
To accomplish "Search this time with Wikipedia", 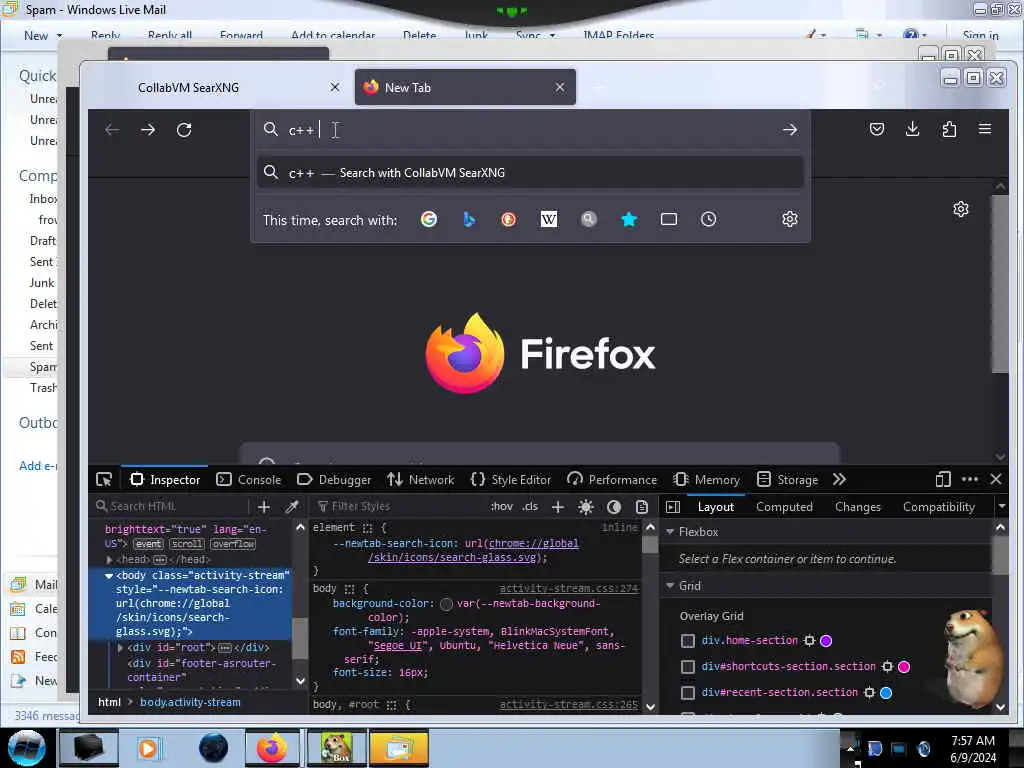I will pos(549,219).
